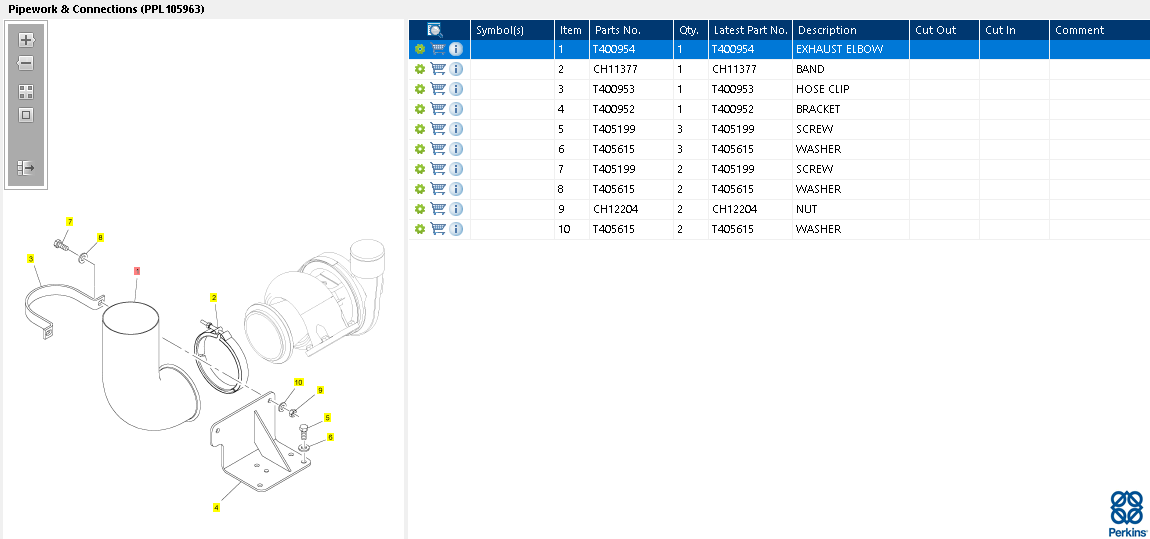Click the magnifier search icon in table header

tap(435, 30)
